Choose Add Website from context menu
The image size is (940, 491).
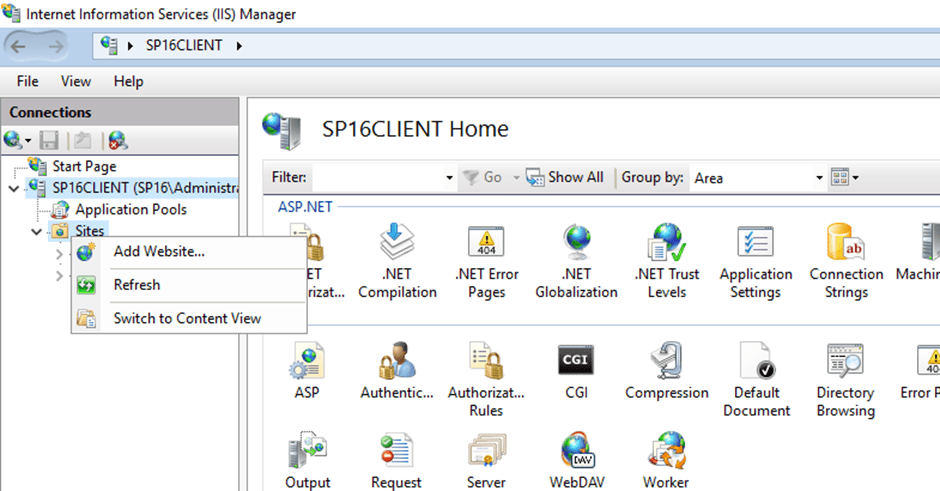click(159, 252)
